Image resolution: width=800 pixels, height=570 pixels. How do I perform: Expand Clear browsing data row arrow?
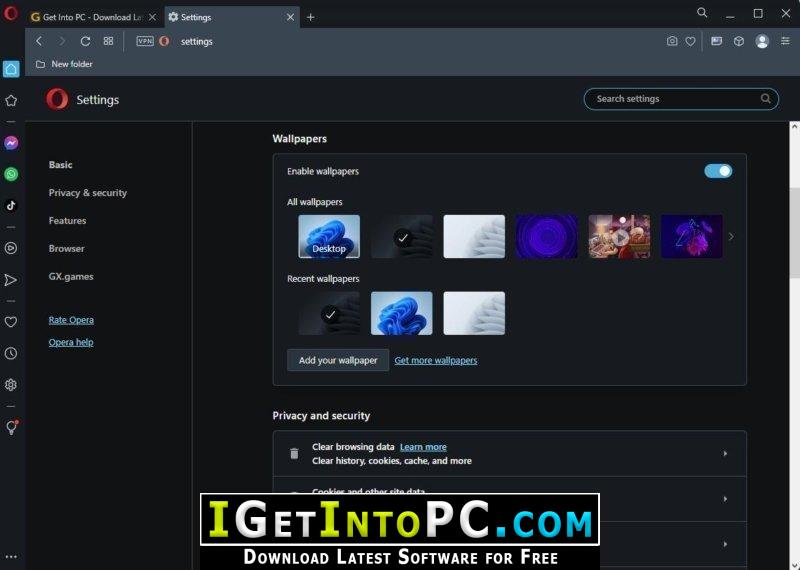click(x=725, y=454)
